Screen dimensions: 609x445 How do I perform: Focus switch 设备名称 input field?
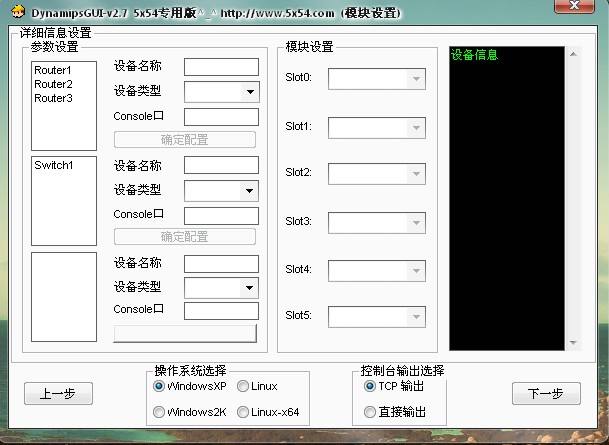point(221,165)
